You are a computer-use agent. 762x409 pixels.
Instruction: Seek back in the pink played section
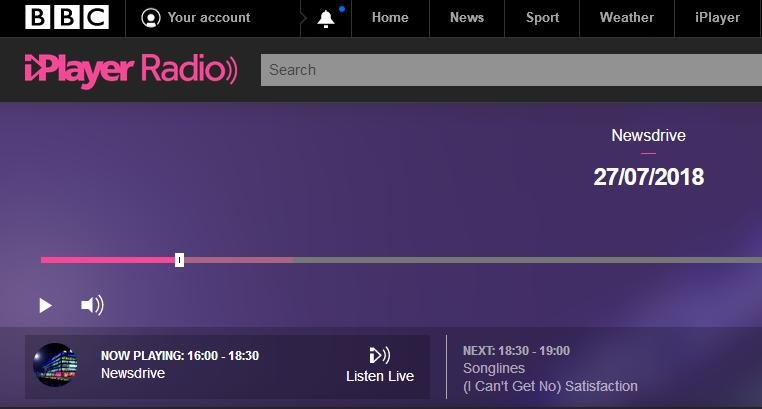[108, 260]
